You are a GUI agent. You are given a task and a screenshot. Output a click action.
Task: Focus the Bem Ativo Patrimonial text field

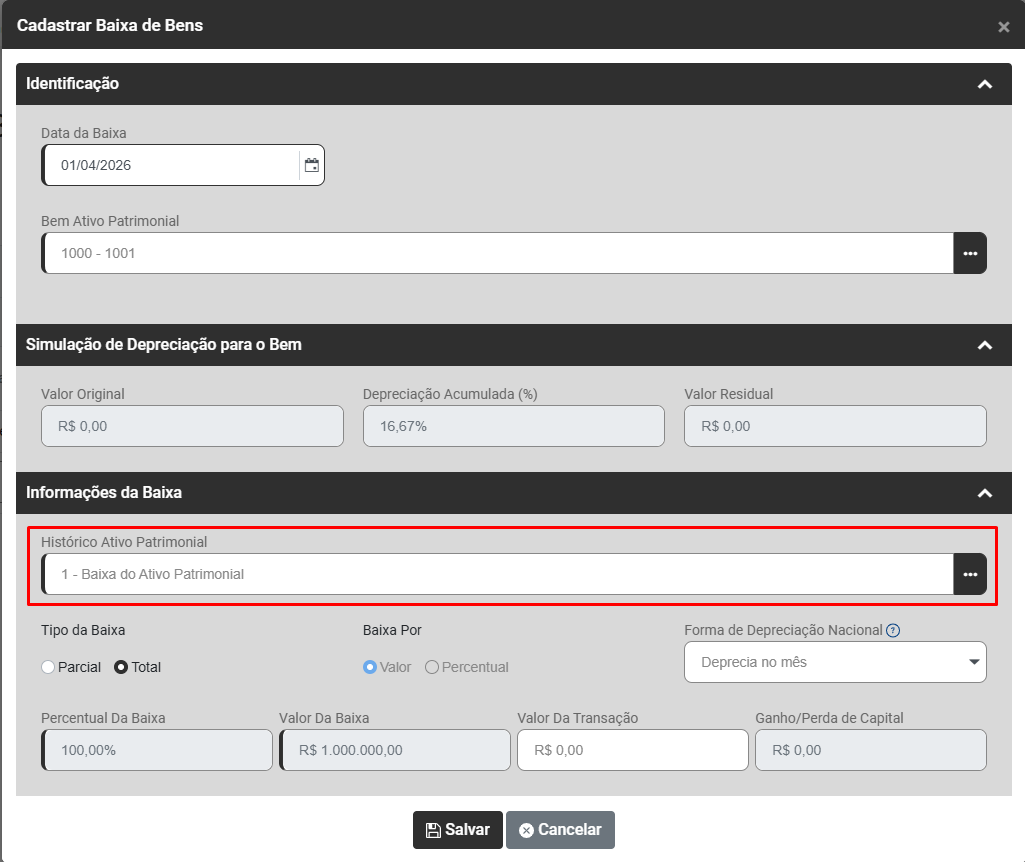point(497,253)
